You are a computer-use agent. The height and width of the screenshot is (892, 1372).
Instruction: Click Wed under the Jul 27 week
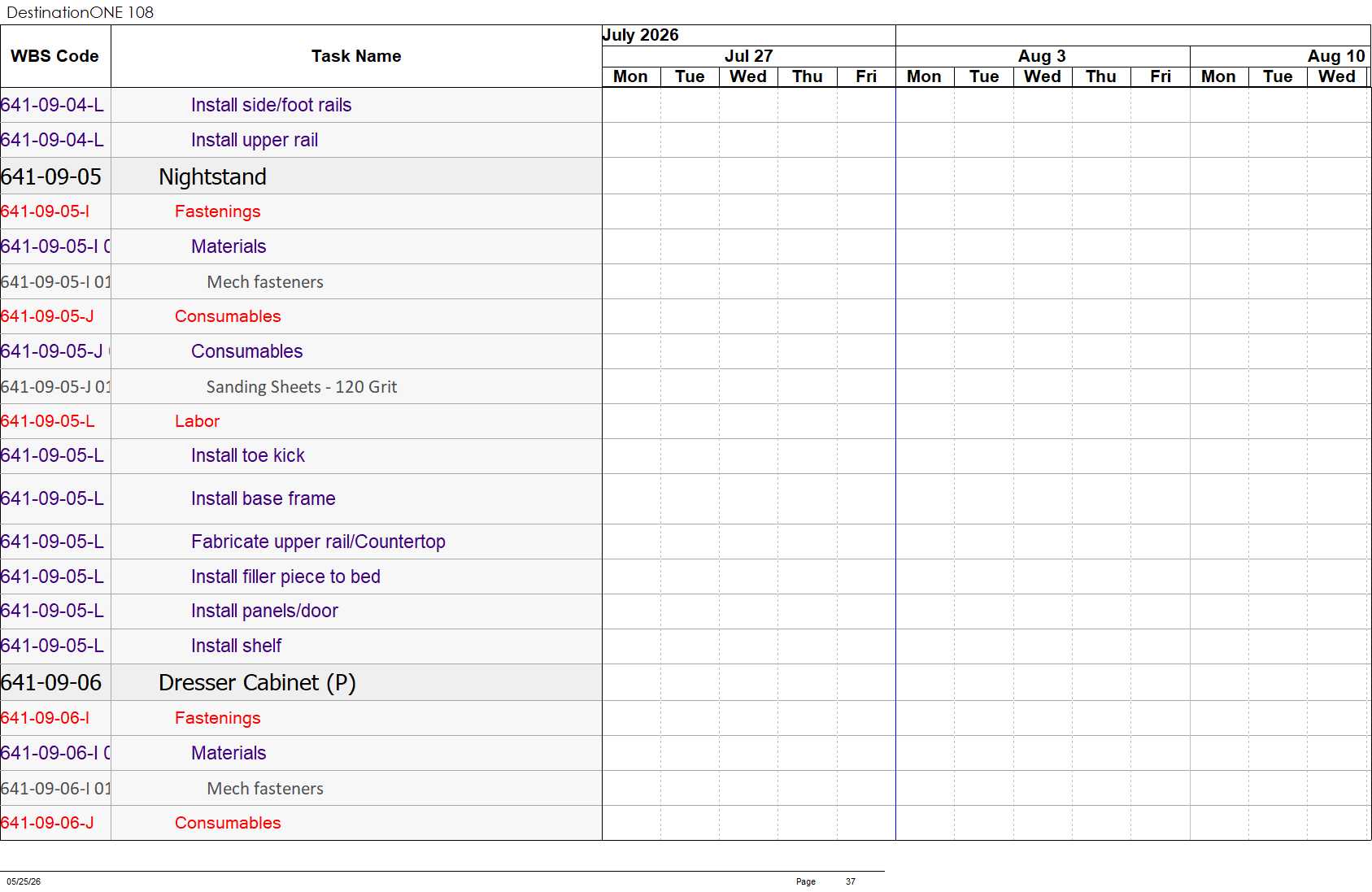pos(748,76)
